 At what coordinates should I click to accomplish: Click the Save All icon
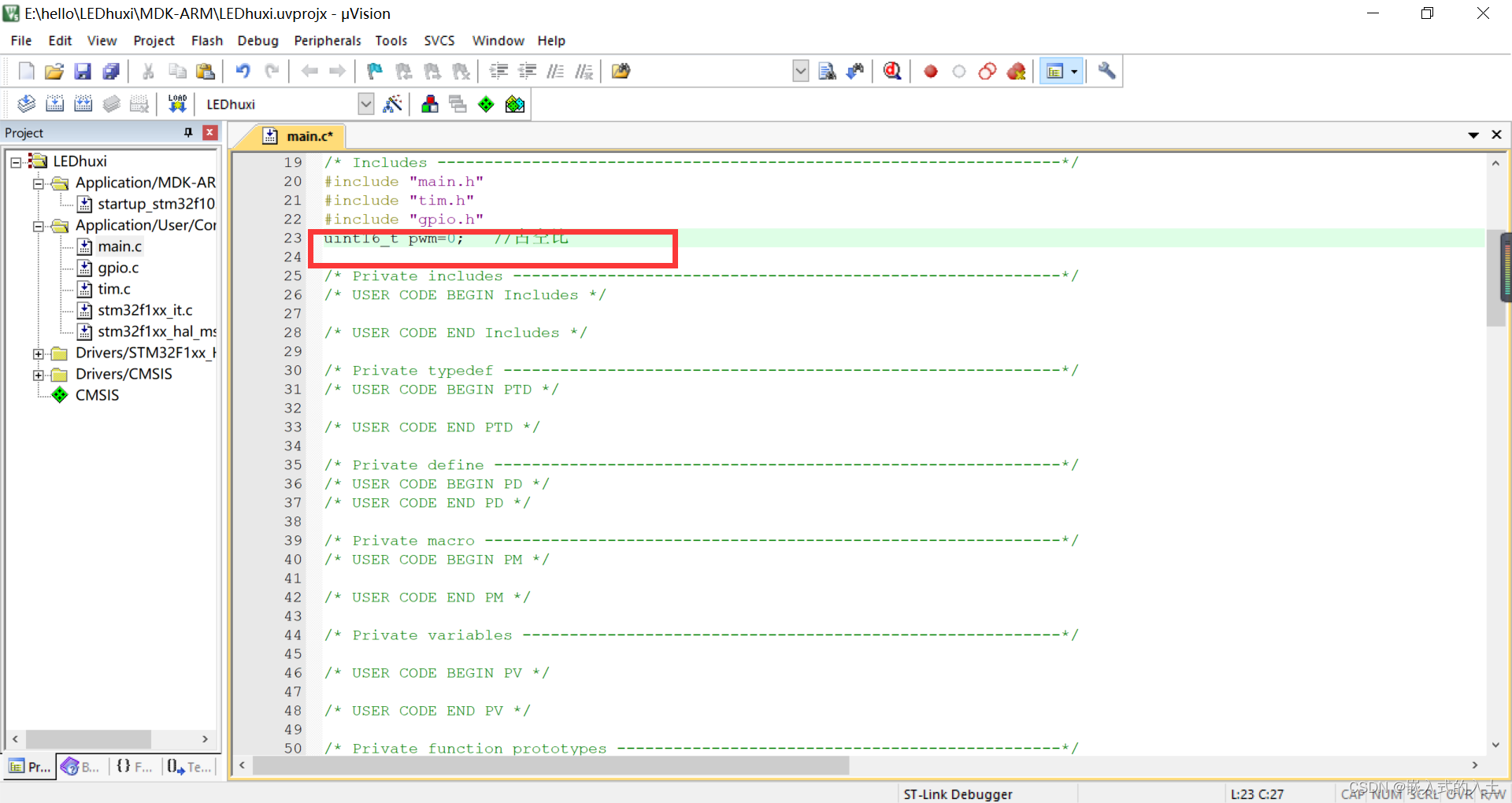[111, 72]
